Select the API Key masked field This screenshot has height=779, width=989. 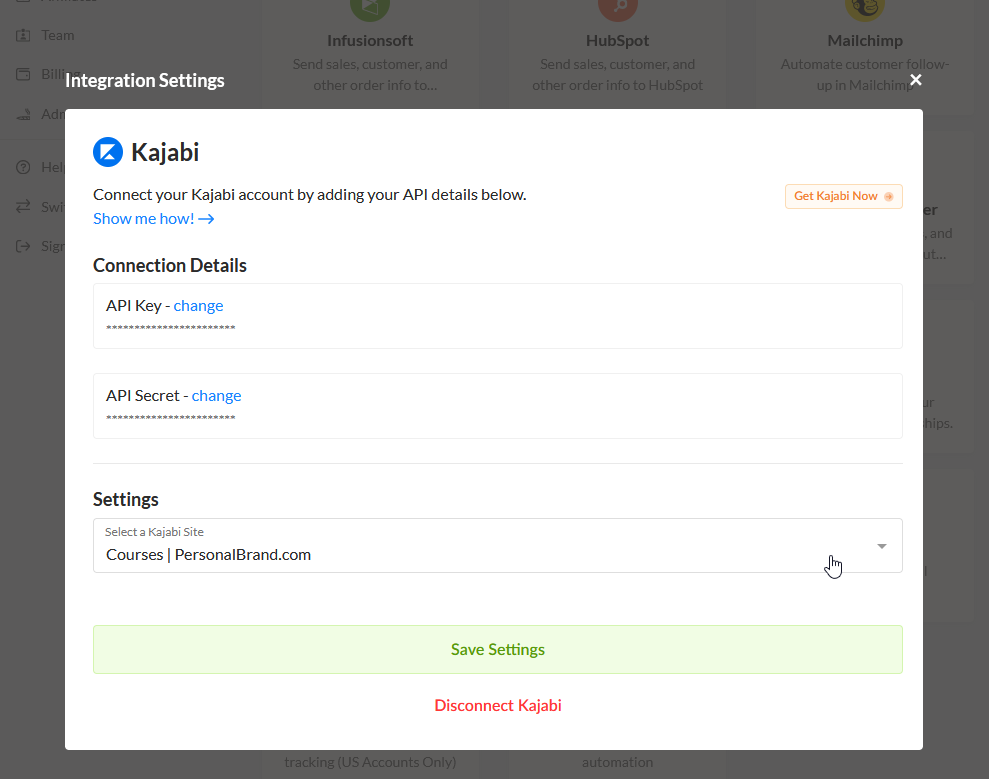(498, 316)
